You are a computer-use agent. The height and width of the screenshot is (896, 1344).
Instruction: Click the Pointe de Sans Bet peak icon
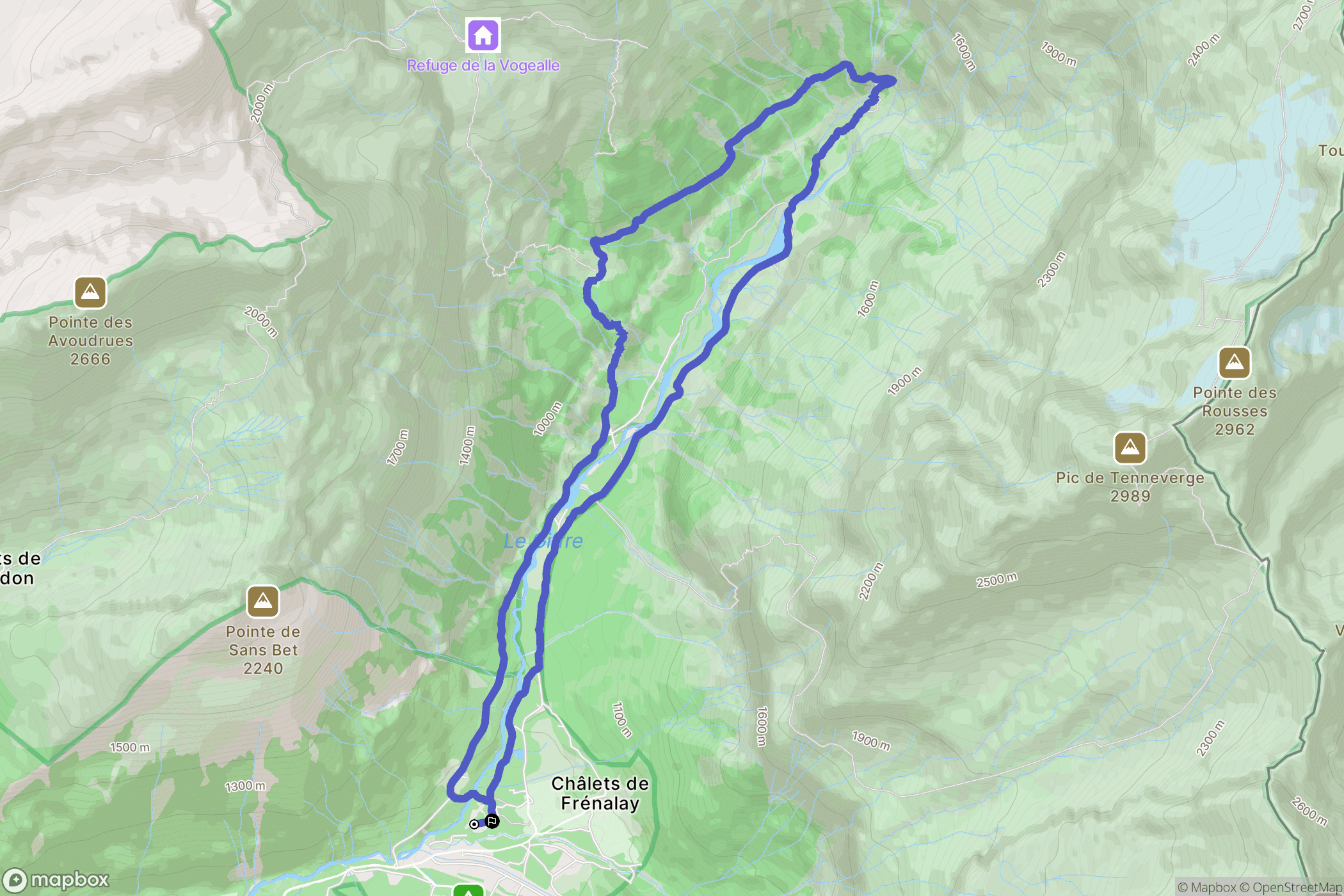[x=263, y=602]
